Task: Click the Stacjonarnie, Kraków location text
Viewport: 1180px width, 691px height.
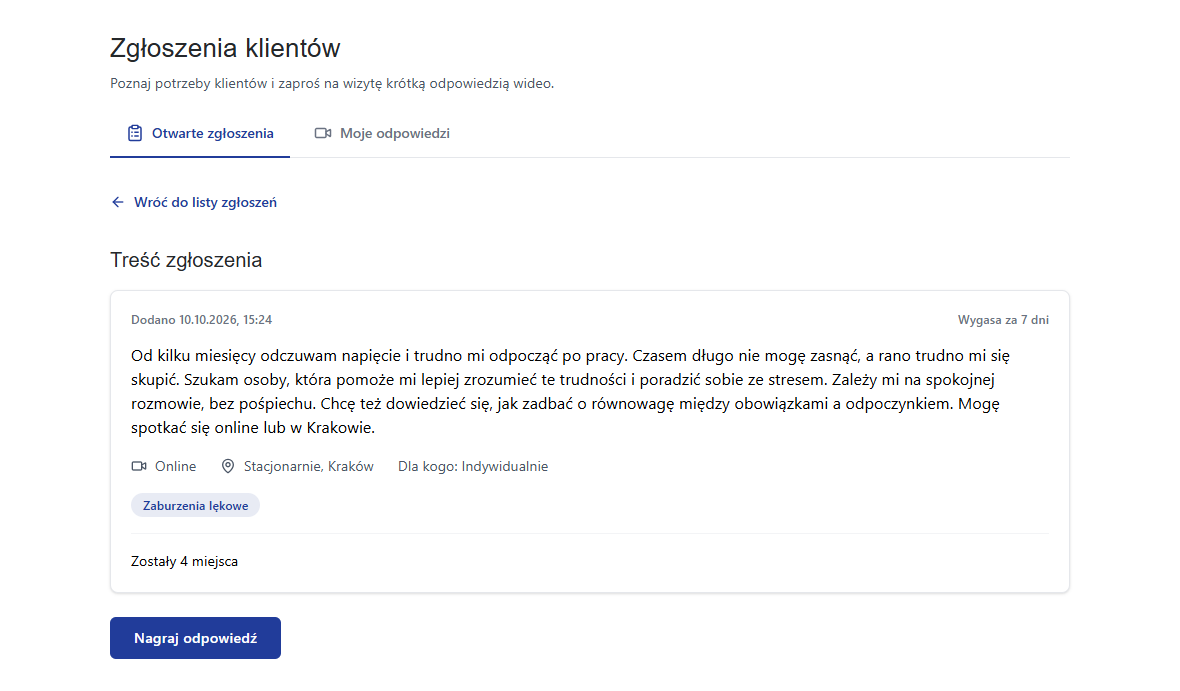Action: pos(309,467)
